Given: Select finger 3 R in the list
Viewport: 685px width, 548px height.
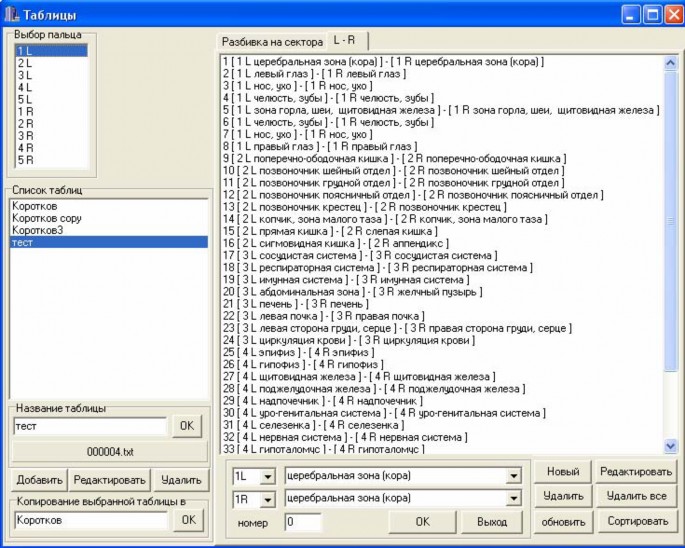Looking at the screenshot, I should tap(52, 136).
